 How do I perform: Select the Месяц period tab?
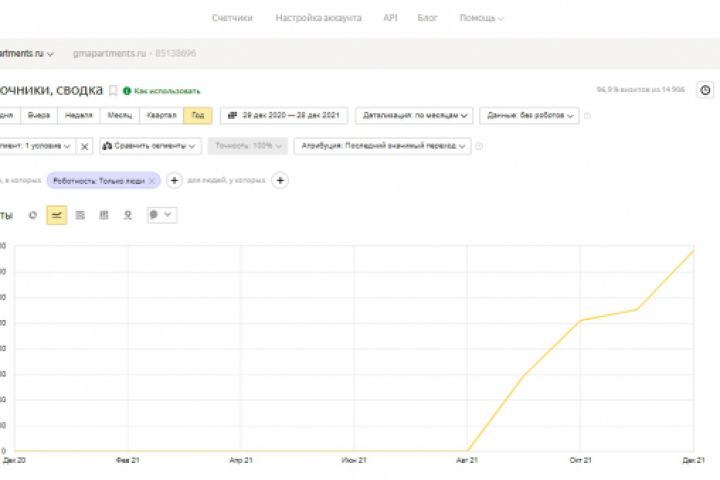(119, 115)
